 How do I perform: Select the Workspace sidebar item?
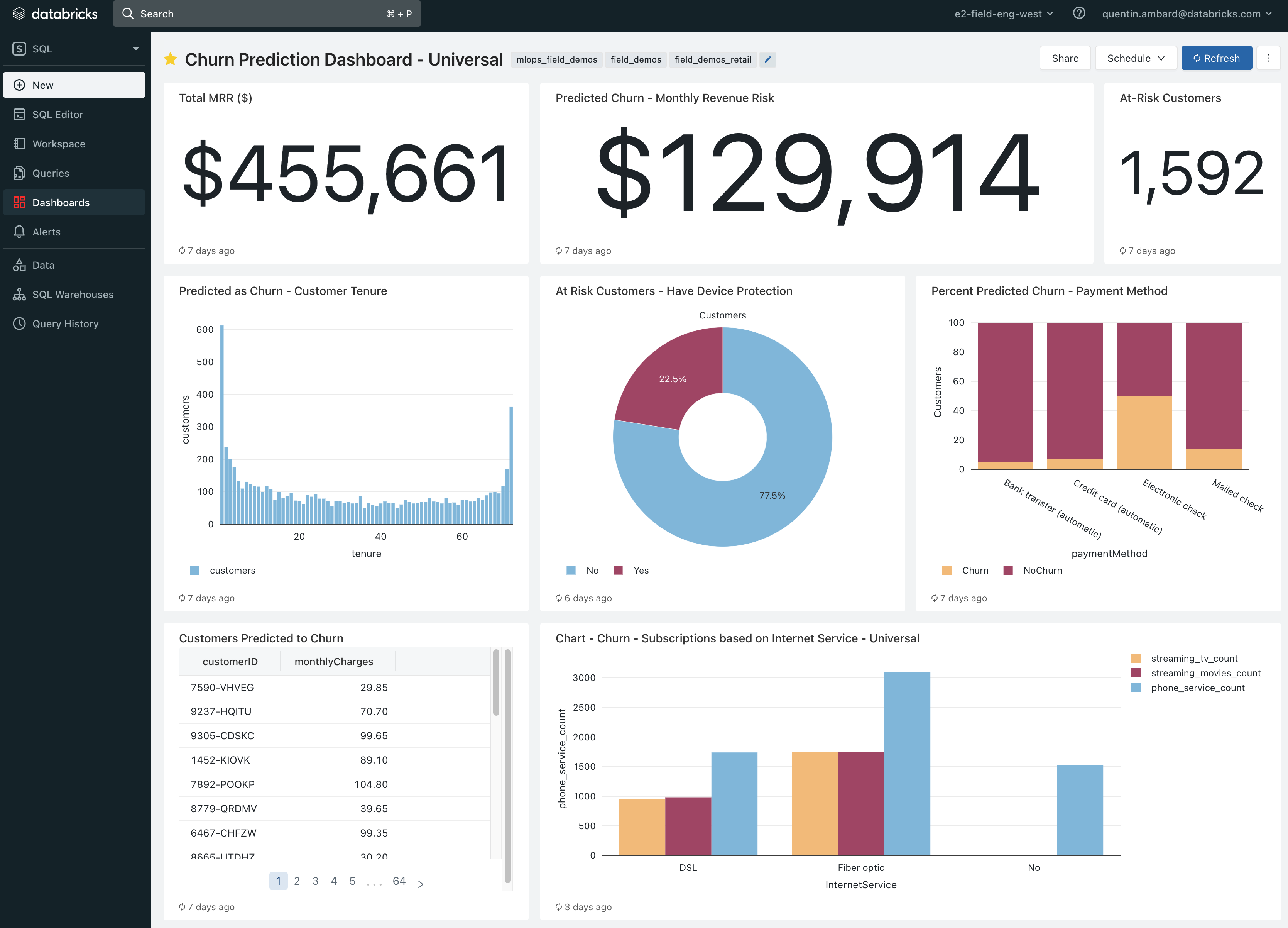point(59,144)
